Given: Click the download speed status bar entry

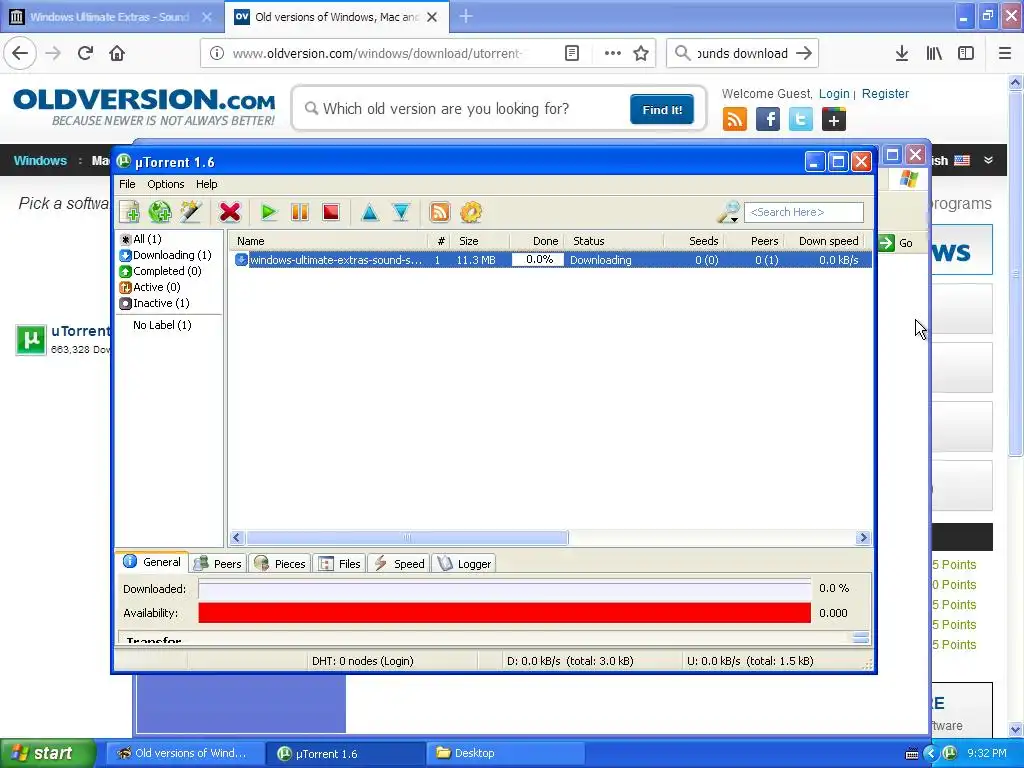Looking at the screenshot, I should (570, 661).
